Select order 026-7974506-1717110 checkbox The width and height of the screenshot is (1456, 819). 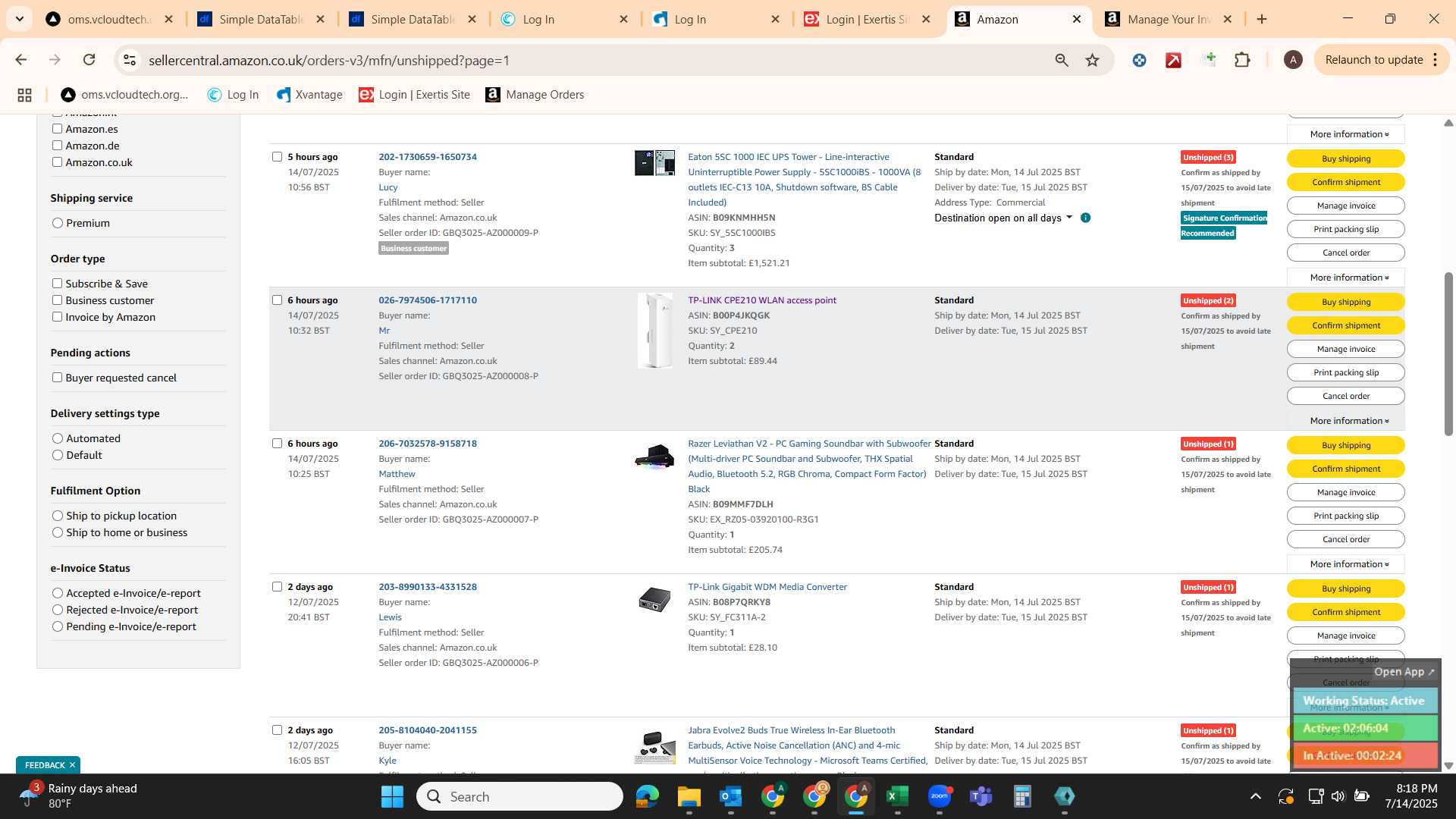coord(277,300)
